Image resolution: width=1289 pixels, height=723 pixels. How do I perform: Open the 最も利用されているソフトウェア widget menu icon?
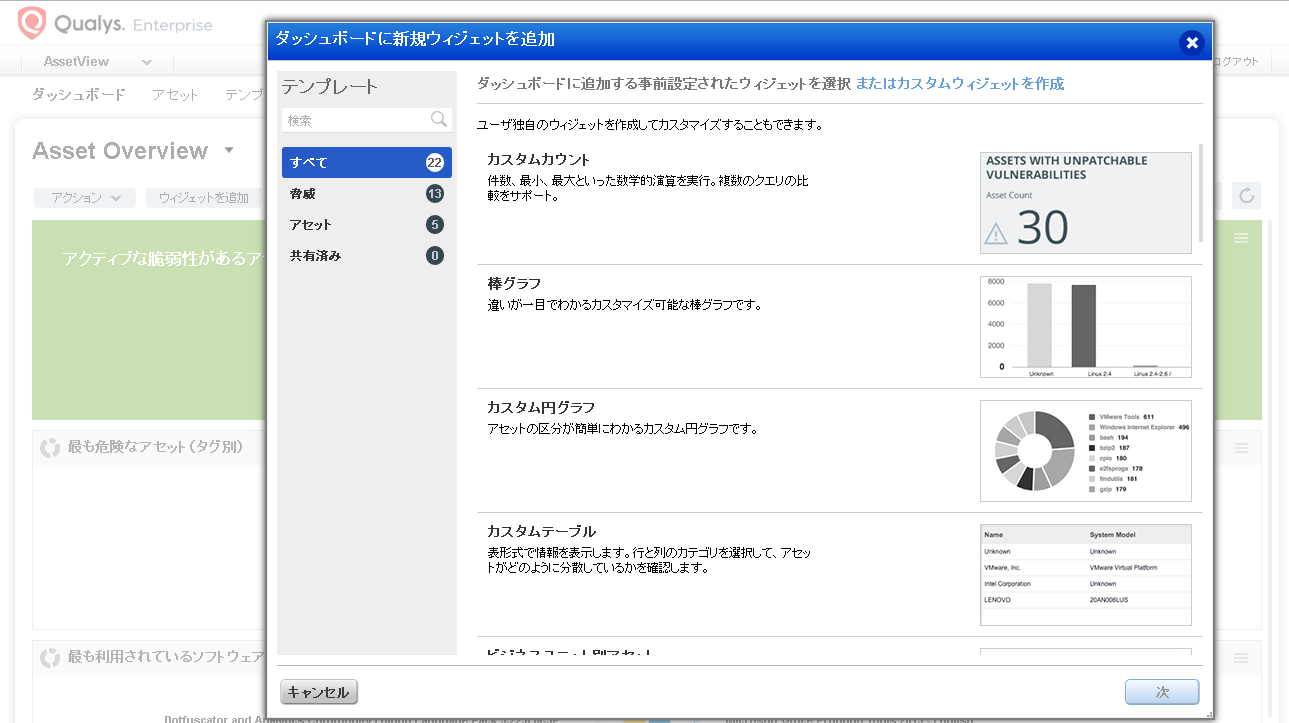(x=1241, y=658)
